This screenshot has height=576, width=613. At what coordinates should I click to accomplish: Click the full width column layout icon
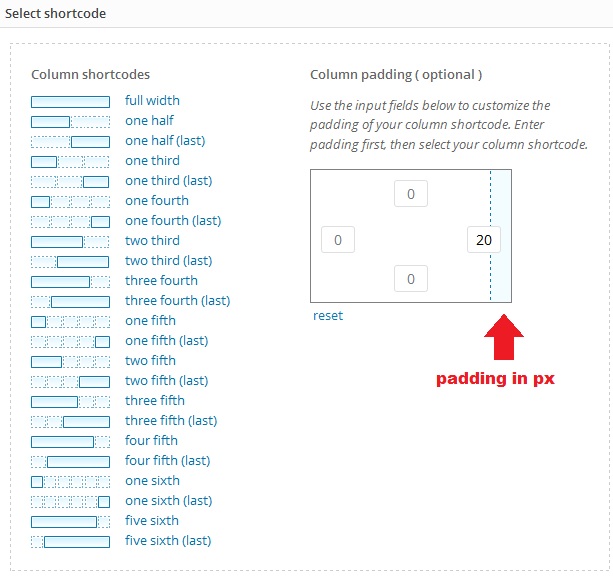pos(70,101)
